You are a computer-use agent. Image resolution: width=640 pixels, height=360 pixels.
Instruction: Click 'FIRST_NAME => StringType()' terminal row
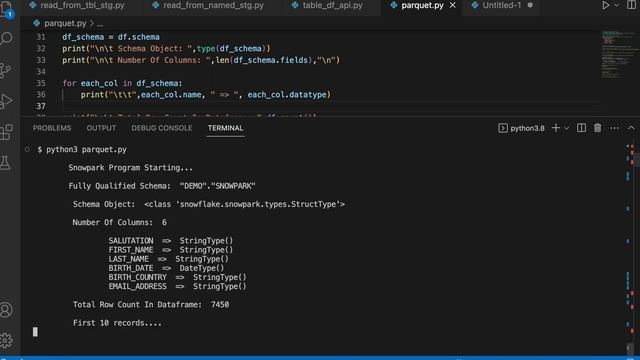[x=171, y=250]
